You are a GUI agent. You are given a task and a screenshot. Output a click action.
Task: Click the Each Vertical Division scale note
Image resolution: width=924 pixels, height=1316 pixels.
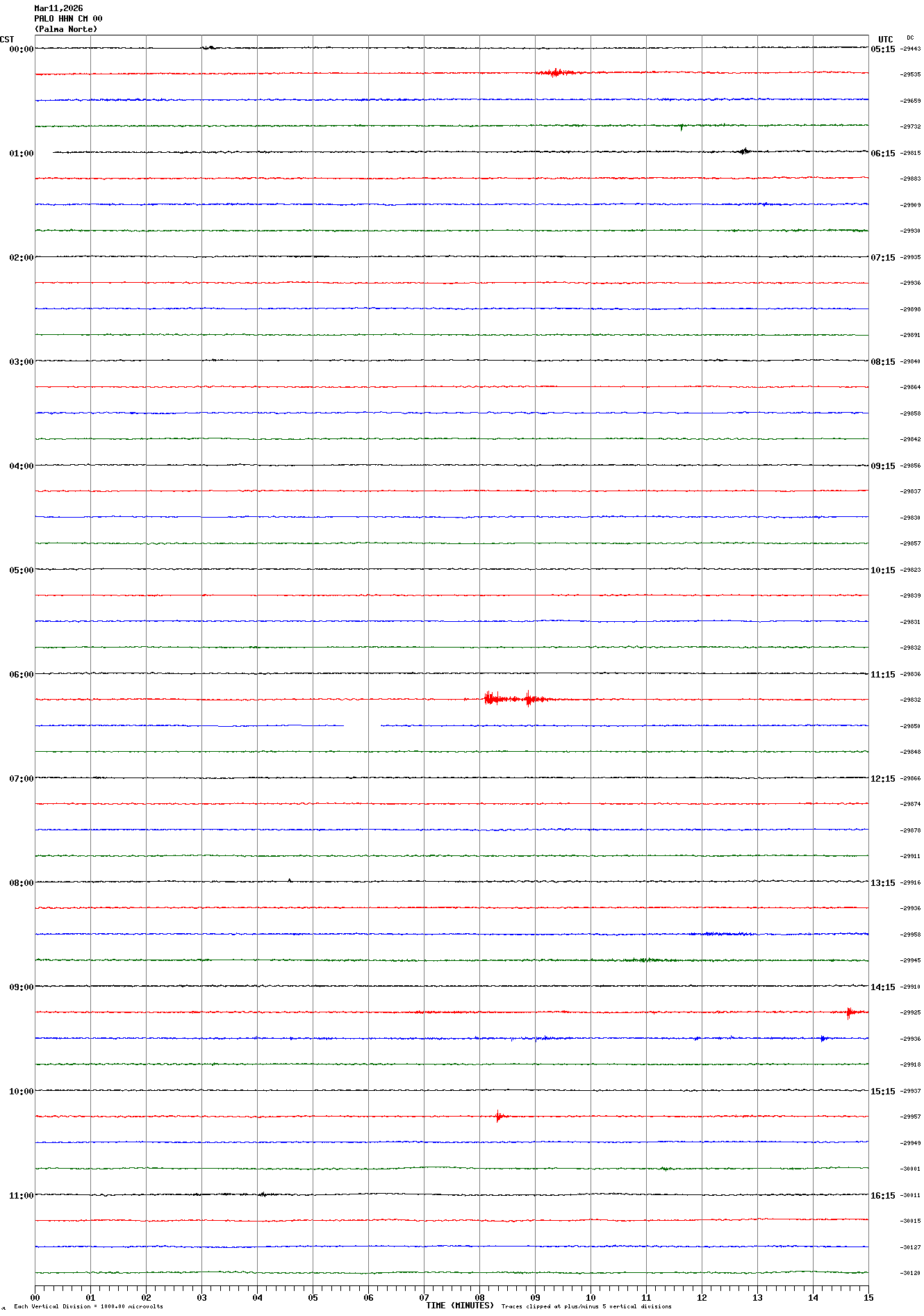pyautogui.click(x=88, y=1306)
